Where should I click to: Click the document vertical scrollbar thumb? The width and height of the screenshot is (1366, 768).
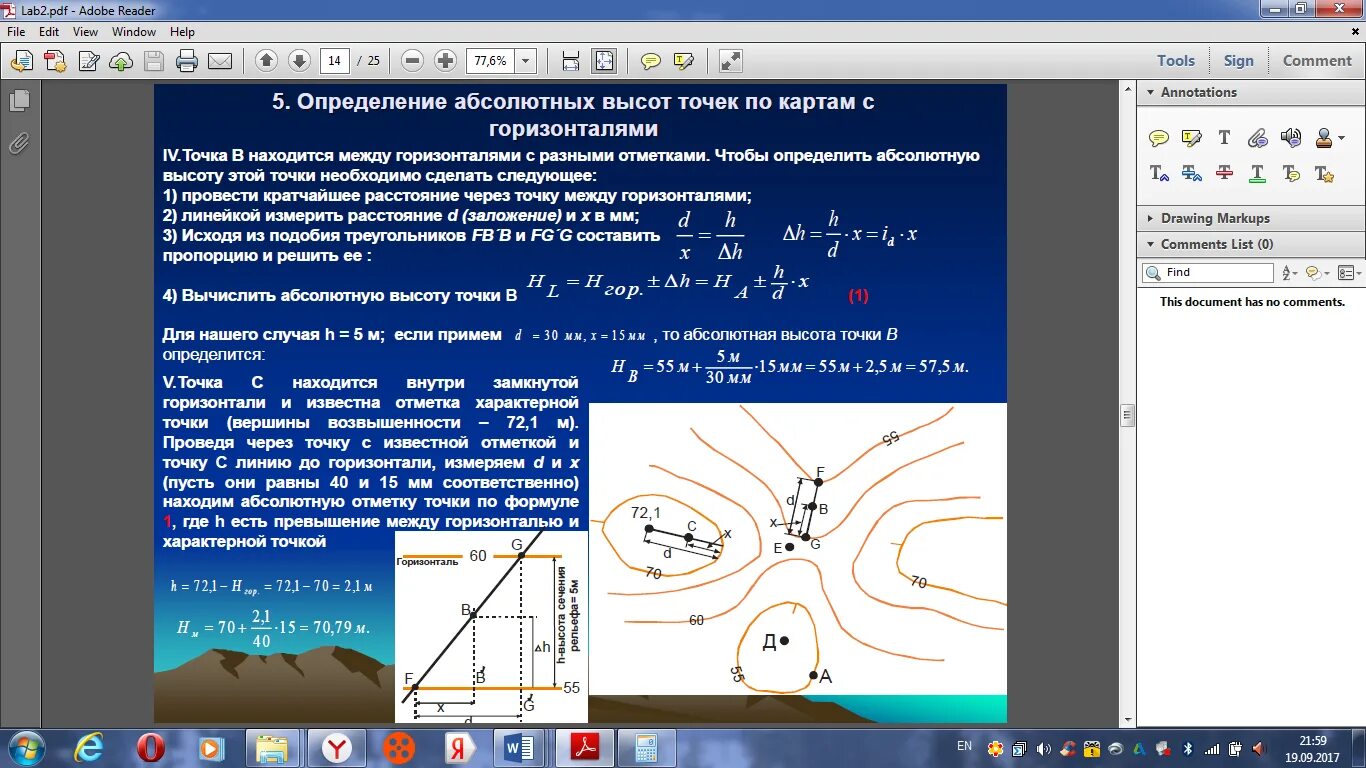tap(1127, 415)
